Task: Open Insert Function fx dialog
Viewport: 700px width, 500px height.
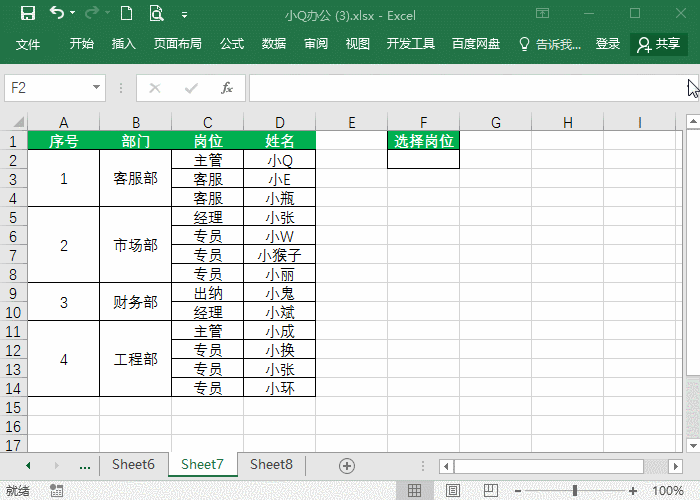Action: click(227, 88)
